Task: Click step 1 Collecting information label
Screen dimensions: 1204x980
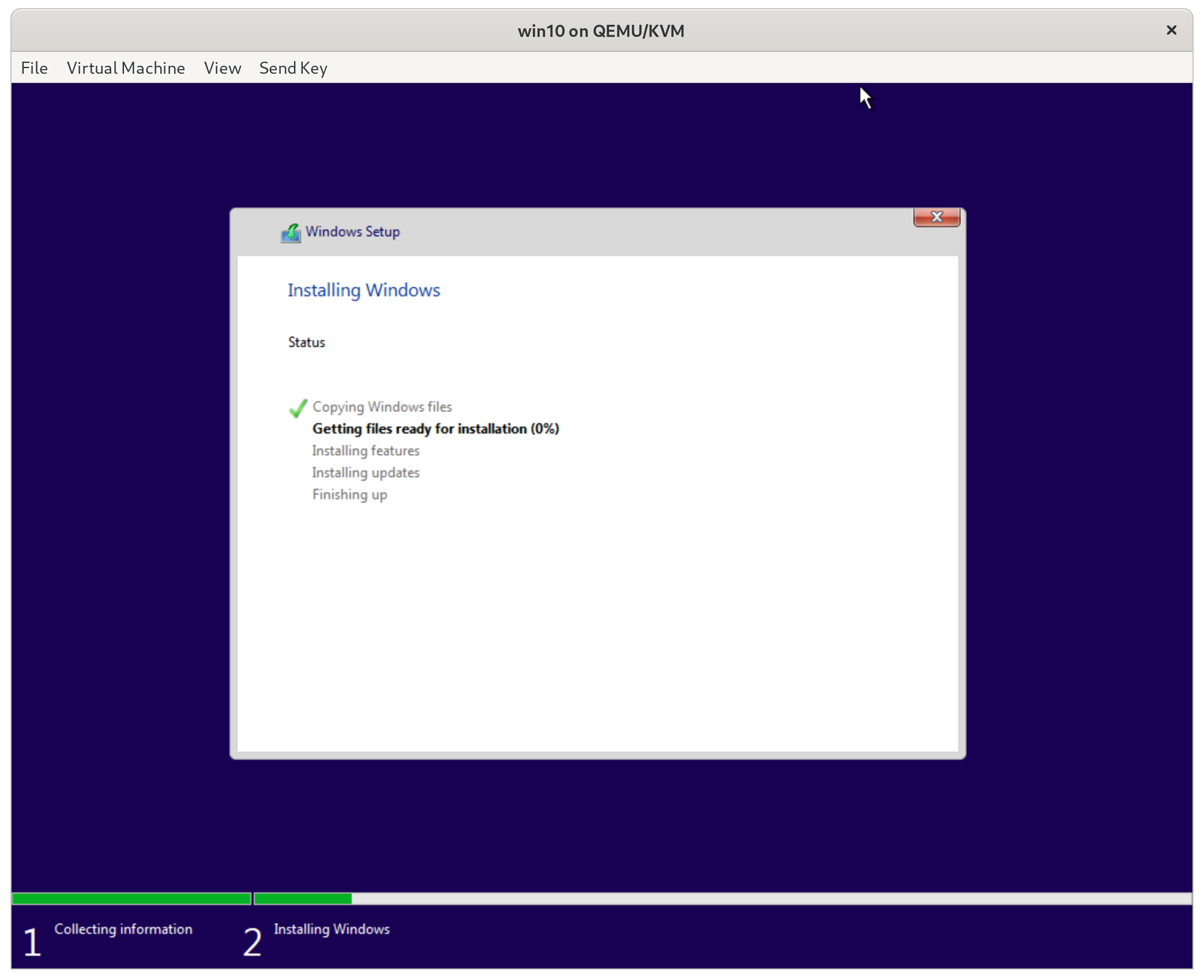Action: click(123, 929)
